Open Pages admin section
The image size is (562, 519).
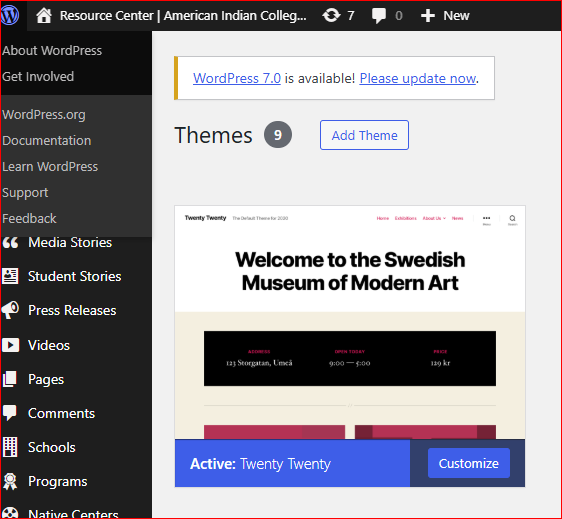[46, 380]
